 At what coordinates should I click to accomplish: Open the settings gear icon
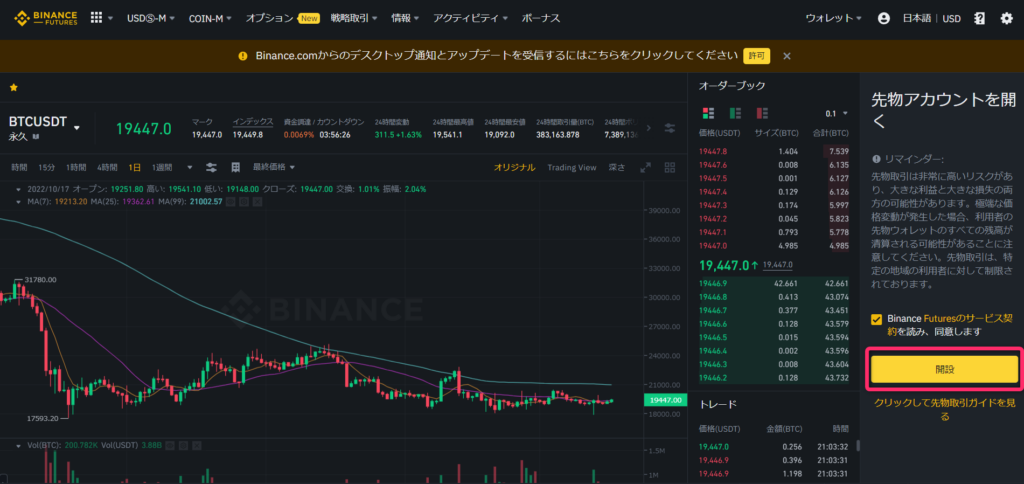pyautogui.click(x=1006, y=18)
